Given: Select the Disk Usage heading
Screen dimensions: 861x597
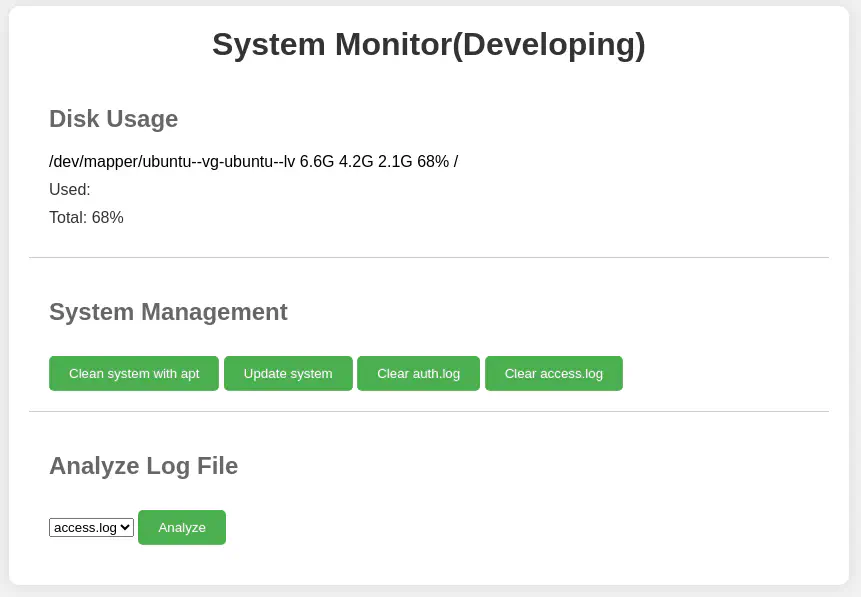Looking at the screenshot, I should (x=113, y=119).
